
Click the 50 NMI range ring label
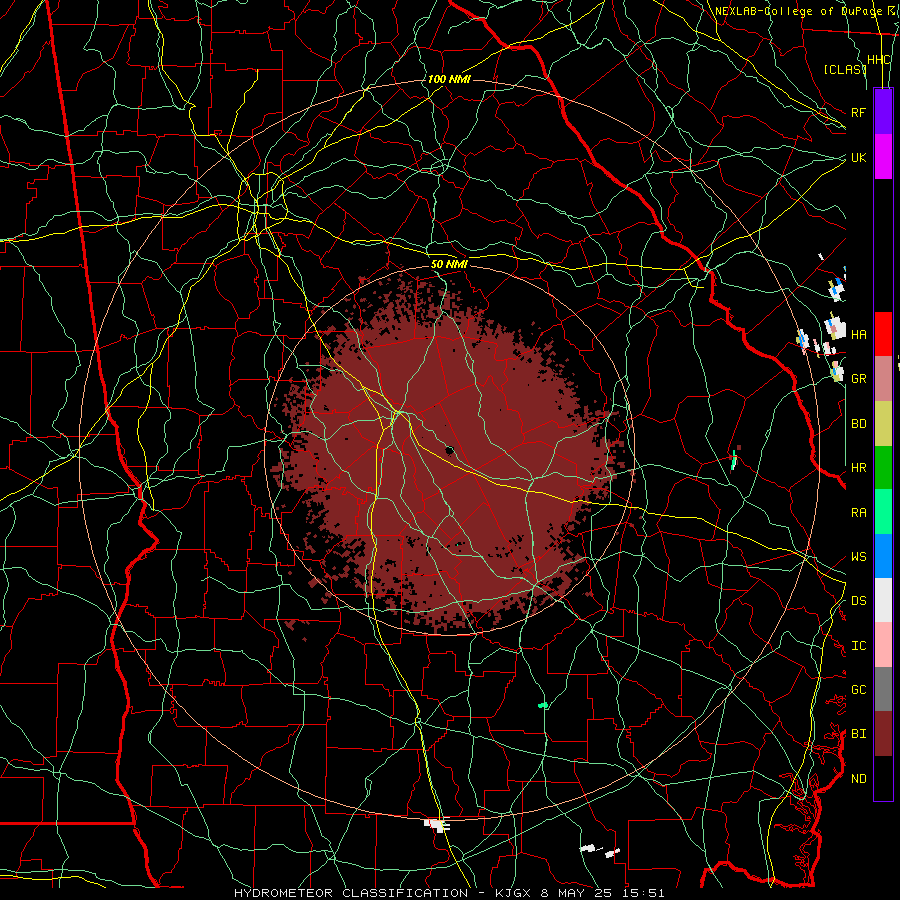449,264
